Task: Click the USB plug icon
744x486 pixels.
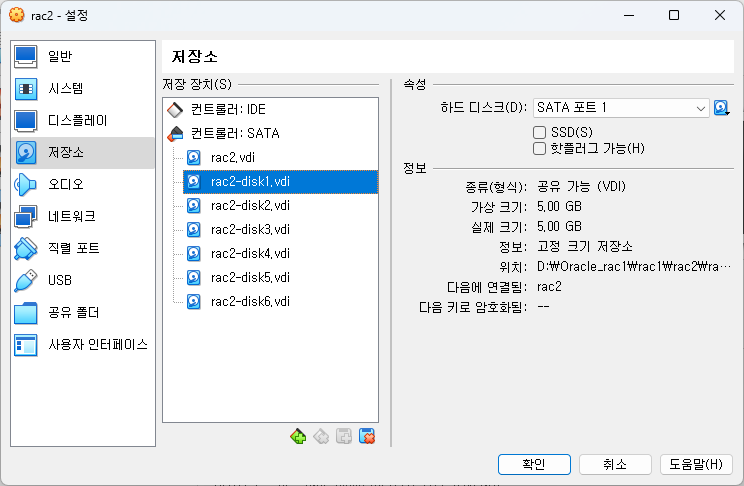Action: coord(26,280)
